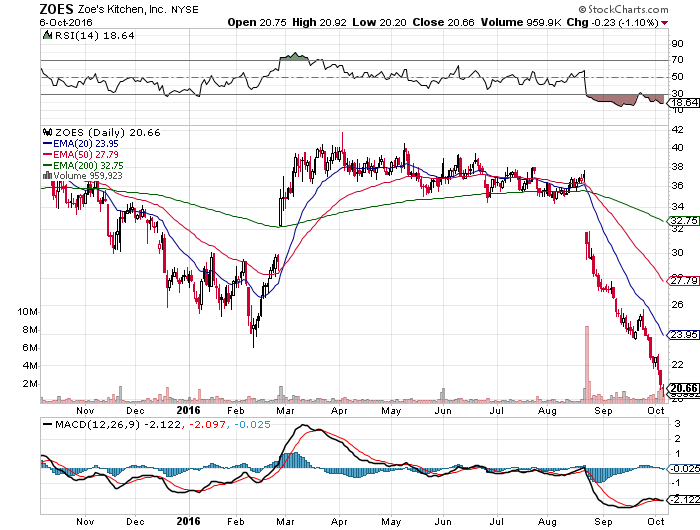Click the company name Zoe's Kitchen, Inc.
This screenshot has width=700, height=530.
[122, 9]
